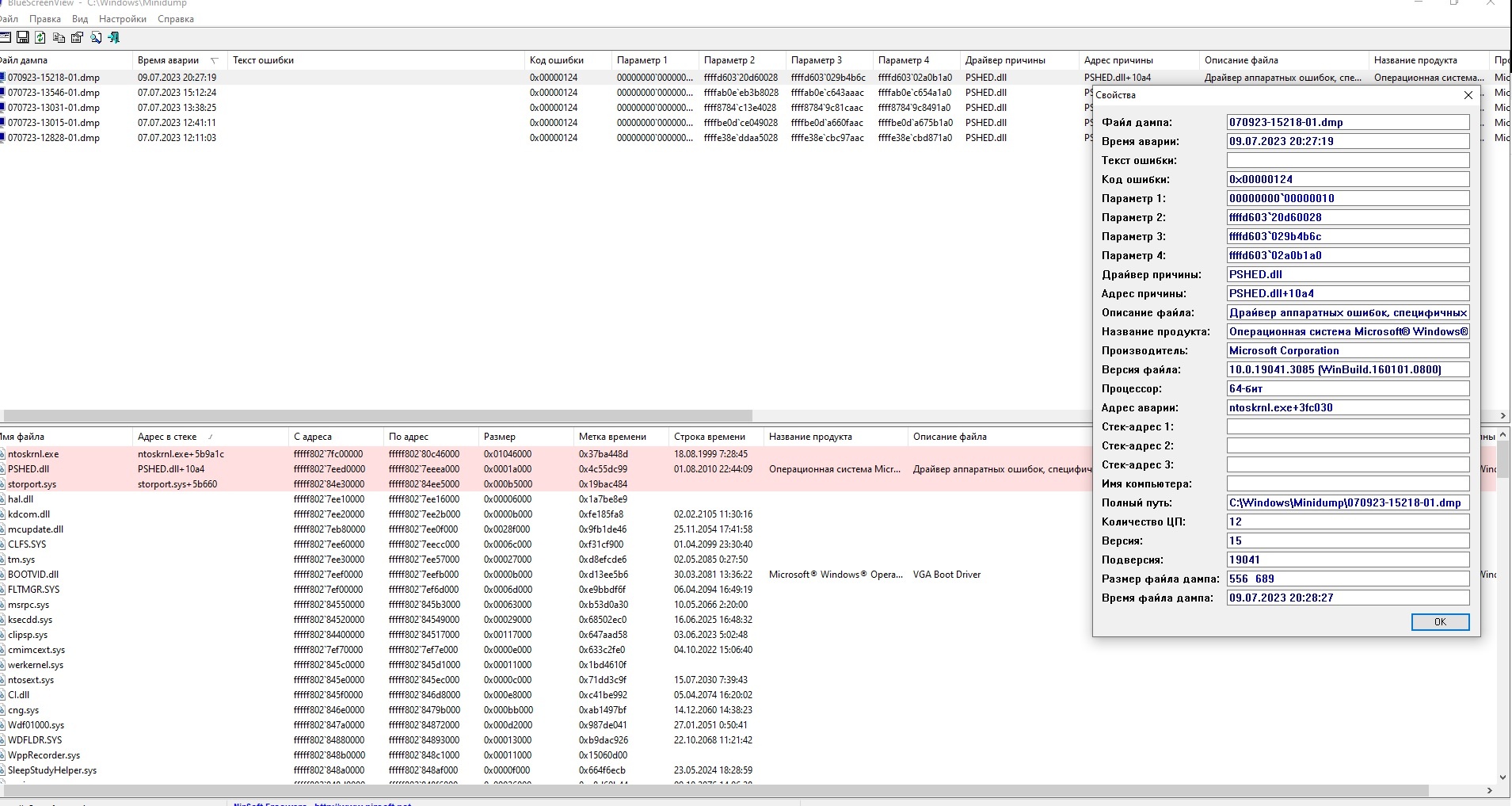Screen dimensions: 1512x806
Task: Sort by Текст ошибки column header
Action: [x=376, y=60]
